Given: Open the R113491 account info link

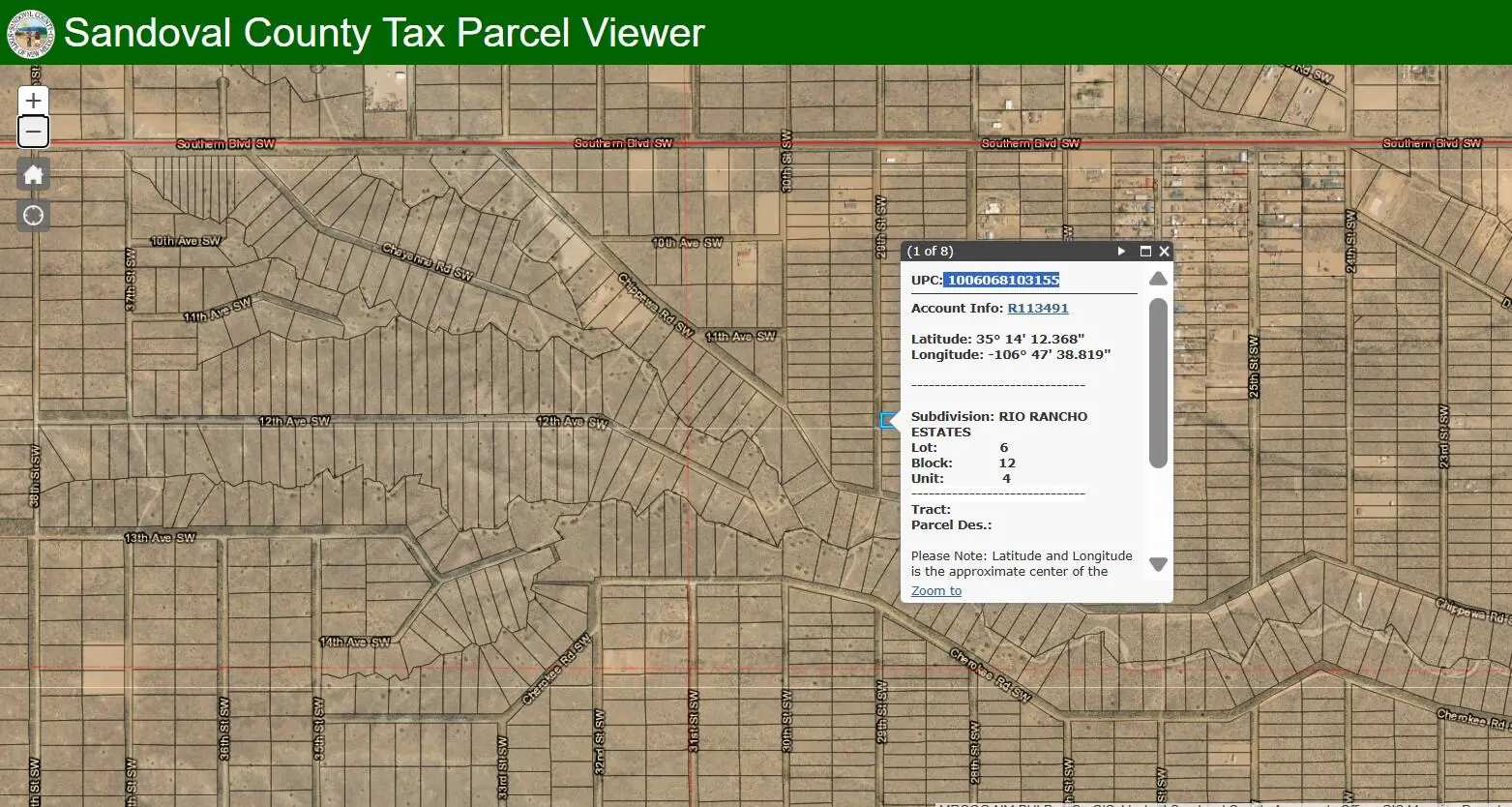Looking at the screenshot, I should click(1037, 309).
